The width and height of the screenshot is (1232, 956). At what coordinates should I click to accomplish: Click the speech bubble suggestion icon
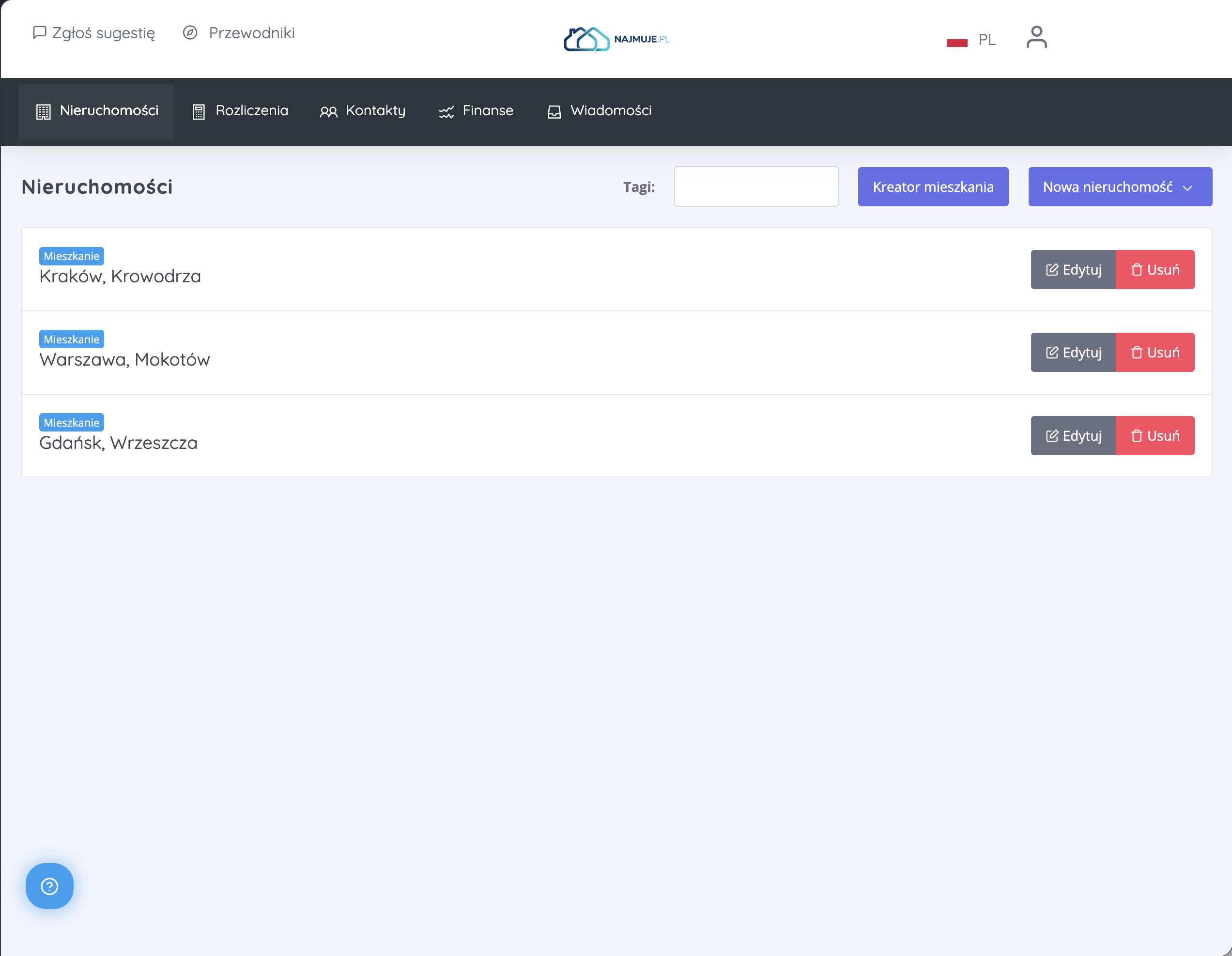click(x=39, y=33)
